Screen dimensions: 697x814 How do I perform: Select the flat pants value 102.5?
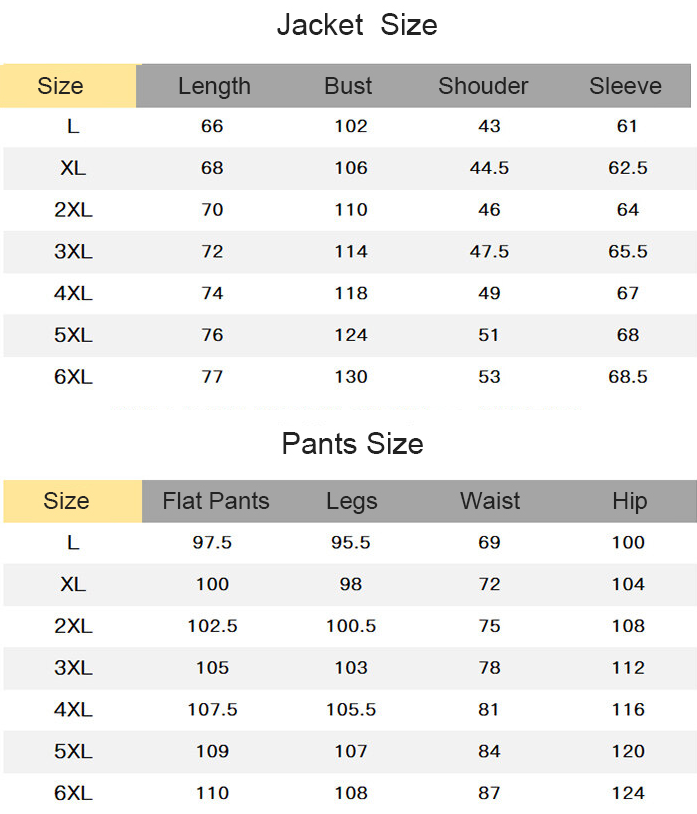(x=212, y=626)
